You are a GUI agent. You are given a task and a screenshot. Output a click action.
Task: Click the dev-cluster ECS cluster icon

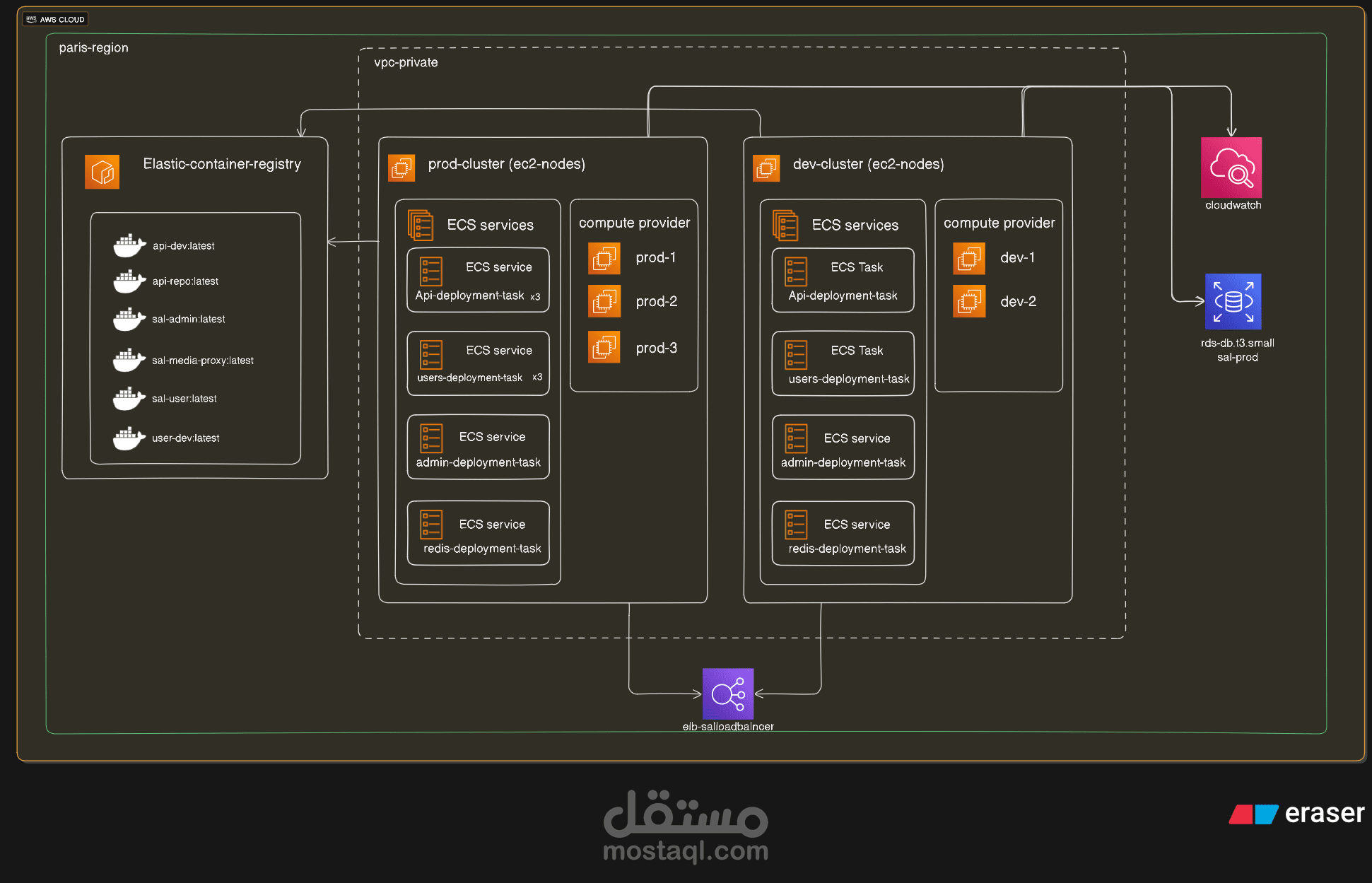[x=766, y=168]
